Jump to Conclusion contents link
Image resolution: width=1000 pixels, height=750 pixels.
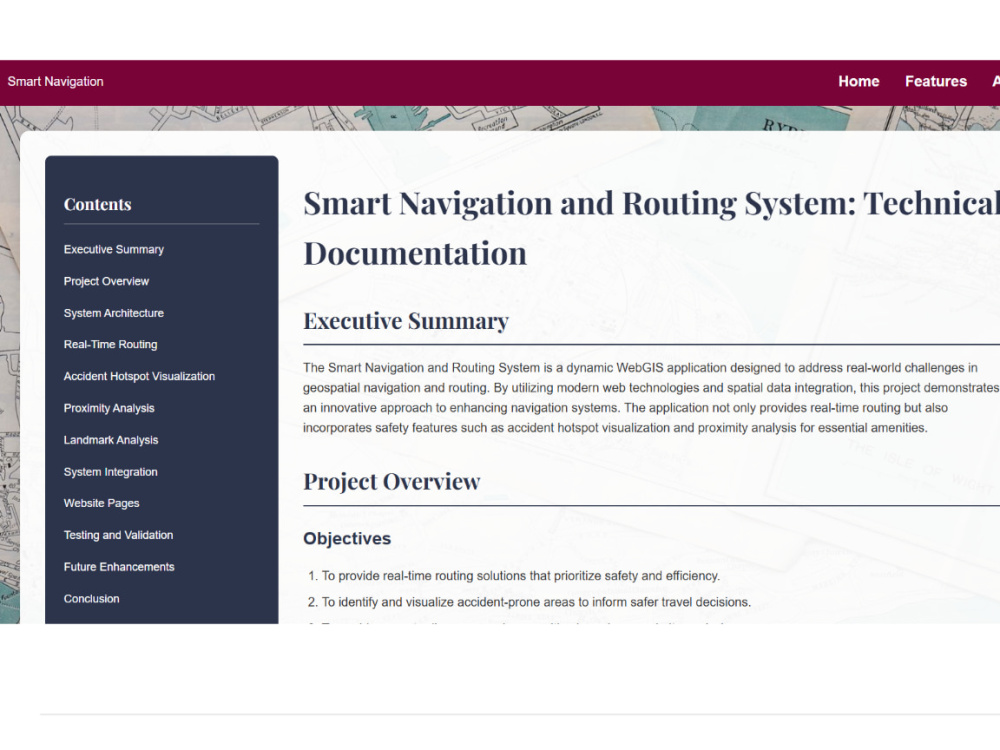91,599
